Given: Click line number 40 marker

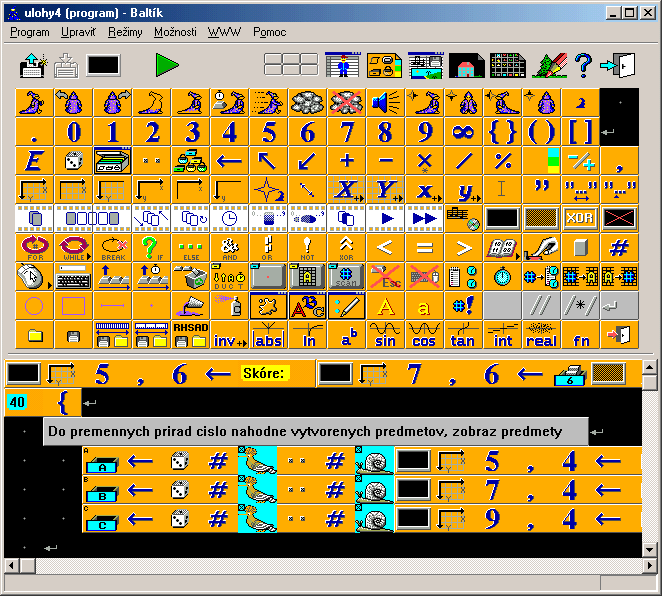Looking at the screenshot, I should pyautogui.click(x=17, y=403).
